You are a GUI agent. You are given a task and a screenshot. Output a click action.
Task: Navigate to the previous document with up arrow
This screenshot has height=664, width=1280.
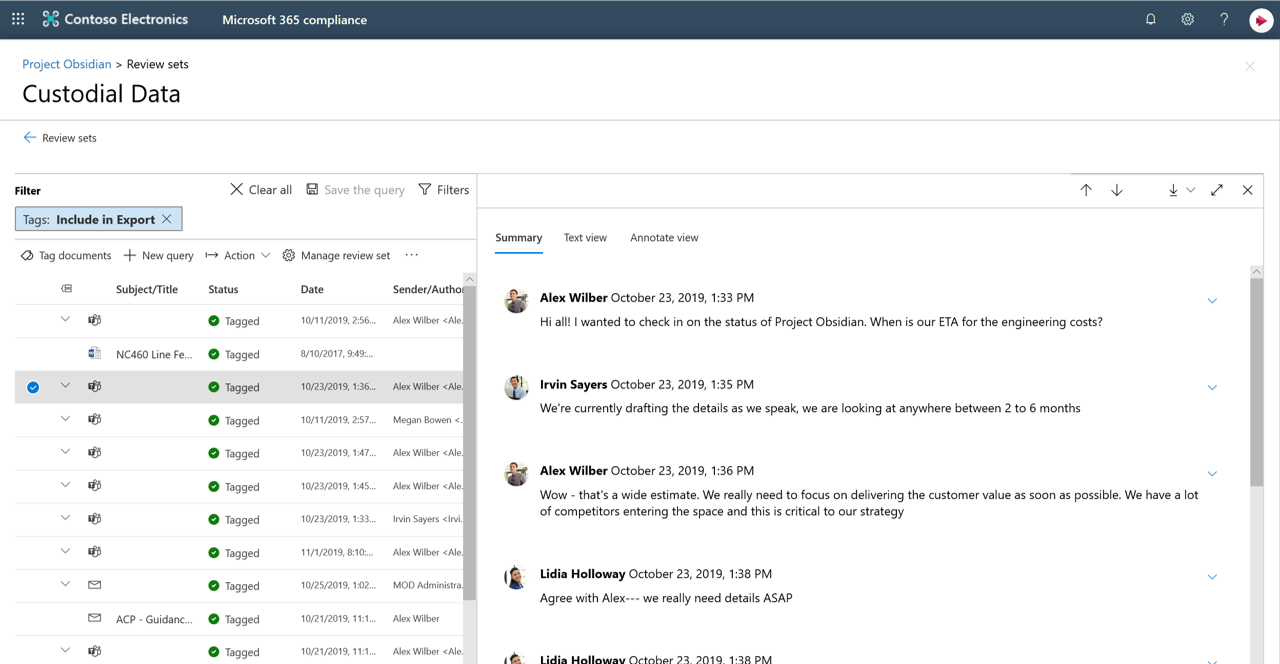click(x=1086, y=189)
